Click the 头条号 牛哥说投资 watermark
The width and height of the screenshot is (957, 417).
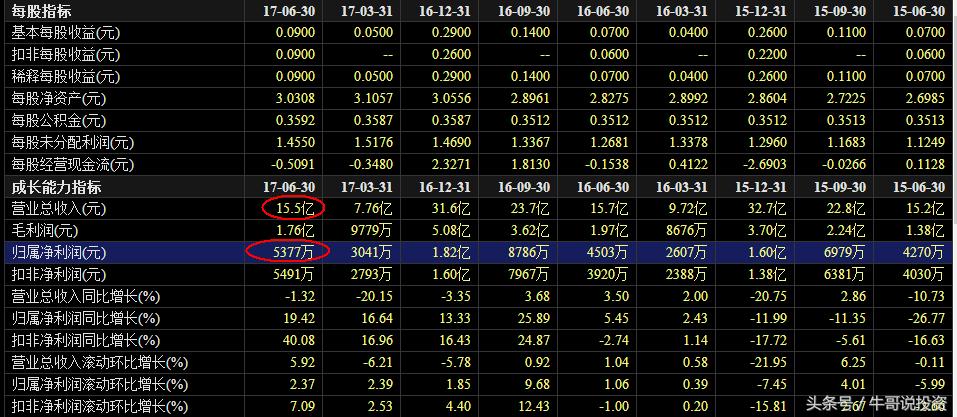(x=876, y=404)
